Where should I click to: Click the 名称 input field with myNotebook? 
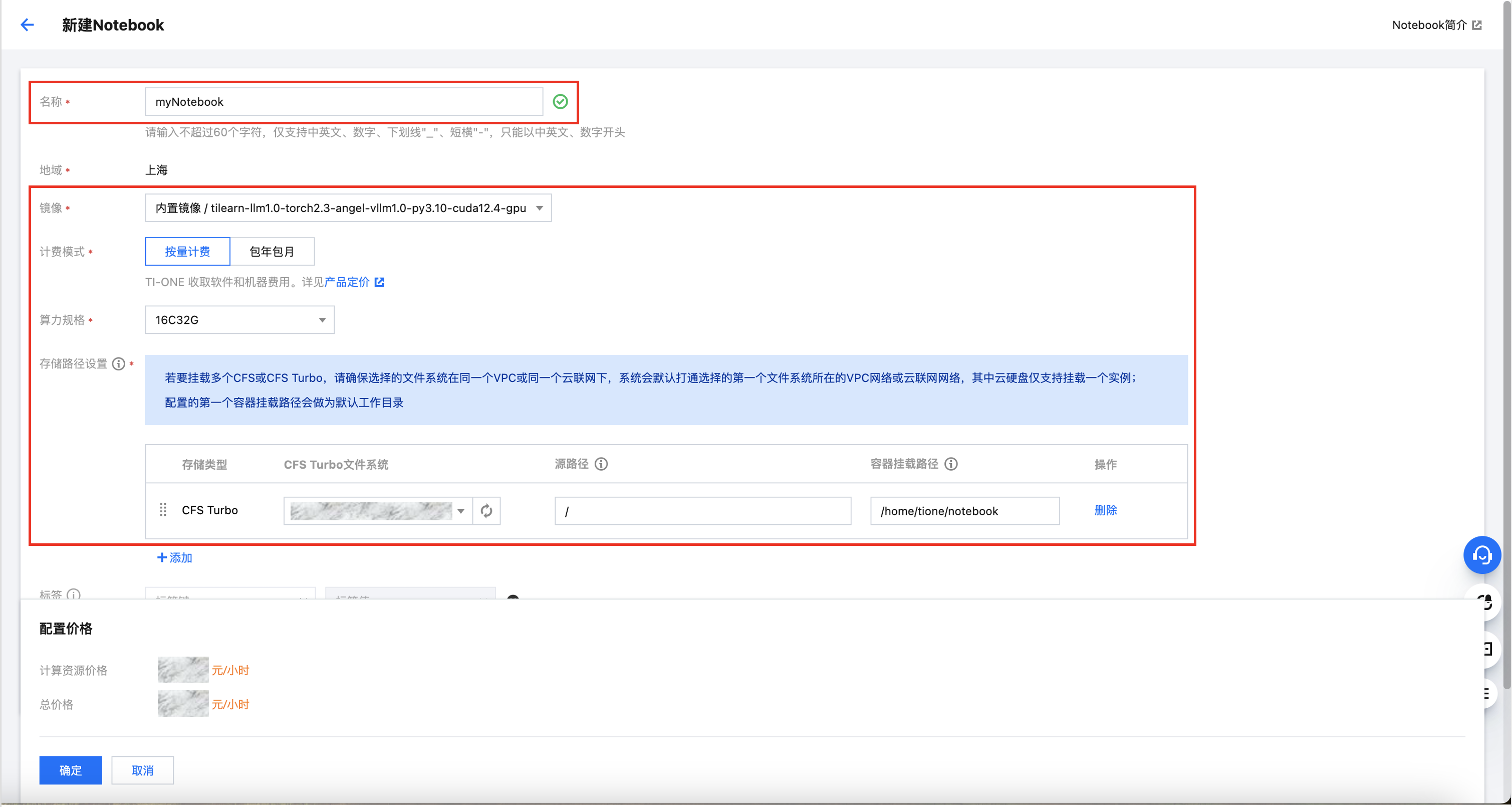343,102
